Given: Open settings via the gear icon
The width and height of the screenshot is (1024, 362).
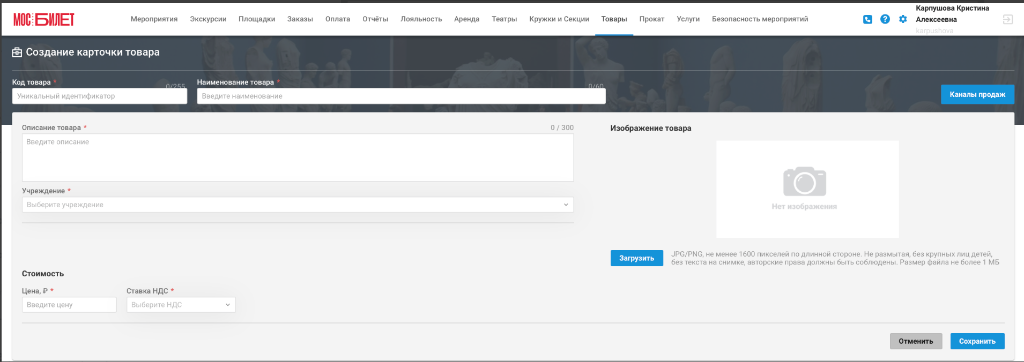Looking at the screenshot, I should tap(903, 20).
